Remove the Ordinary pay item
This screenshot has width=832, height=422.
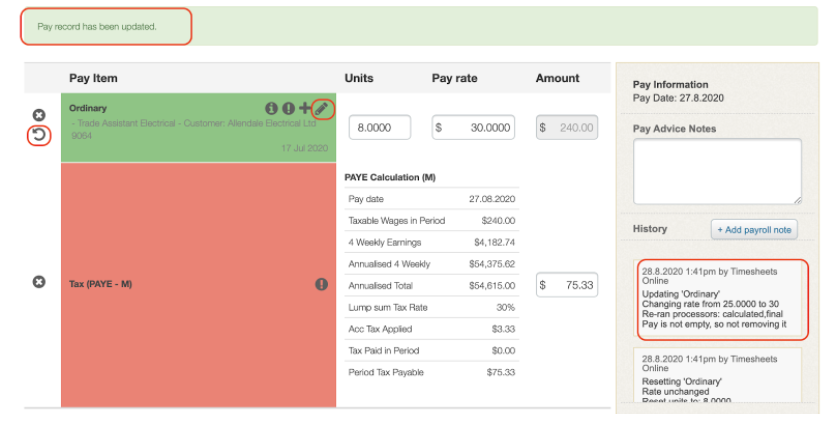click(x=39, y=115)
